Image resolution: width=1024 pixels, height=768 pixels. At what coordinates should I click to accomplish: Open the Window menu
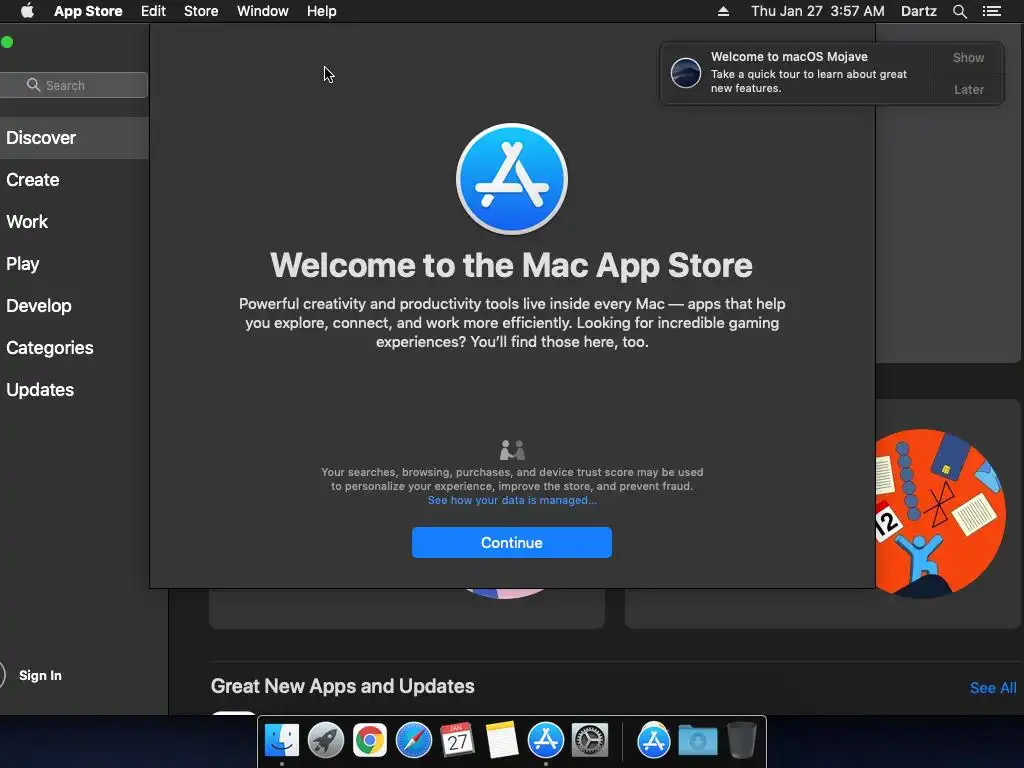263,11
